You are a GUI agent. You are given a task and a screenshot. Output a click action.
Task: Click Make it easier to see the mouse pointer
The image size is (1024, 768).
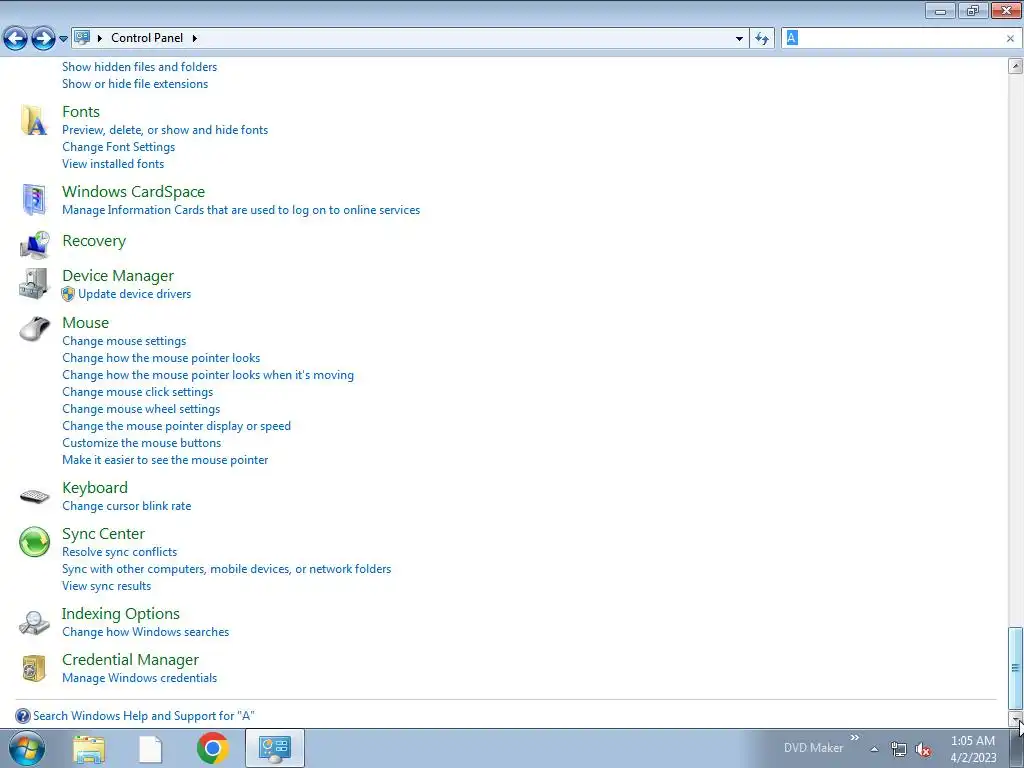coord(165,460)
